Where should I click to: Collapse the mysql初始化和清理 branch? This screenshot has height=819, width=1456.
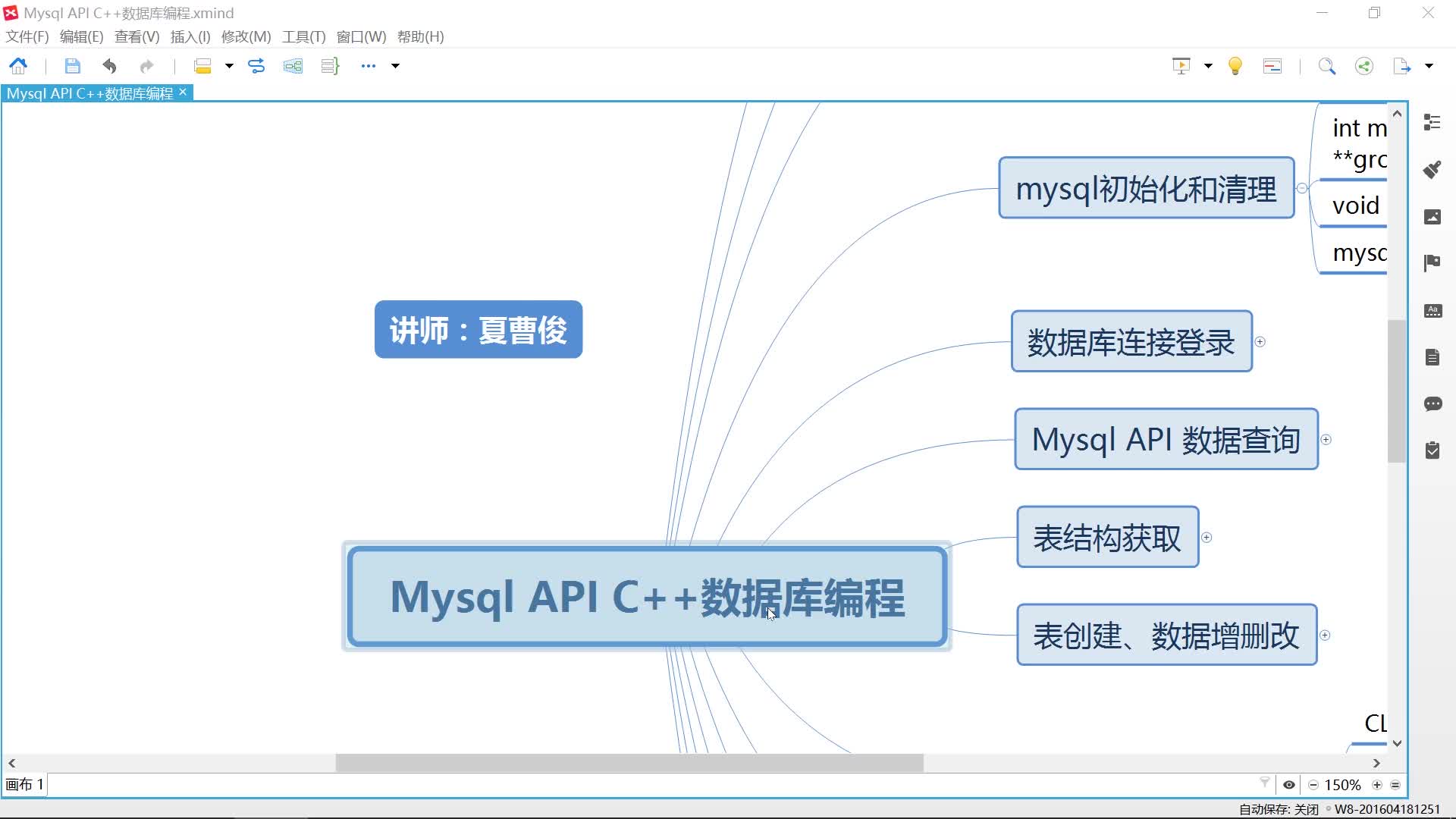pos(1302,188)
